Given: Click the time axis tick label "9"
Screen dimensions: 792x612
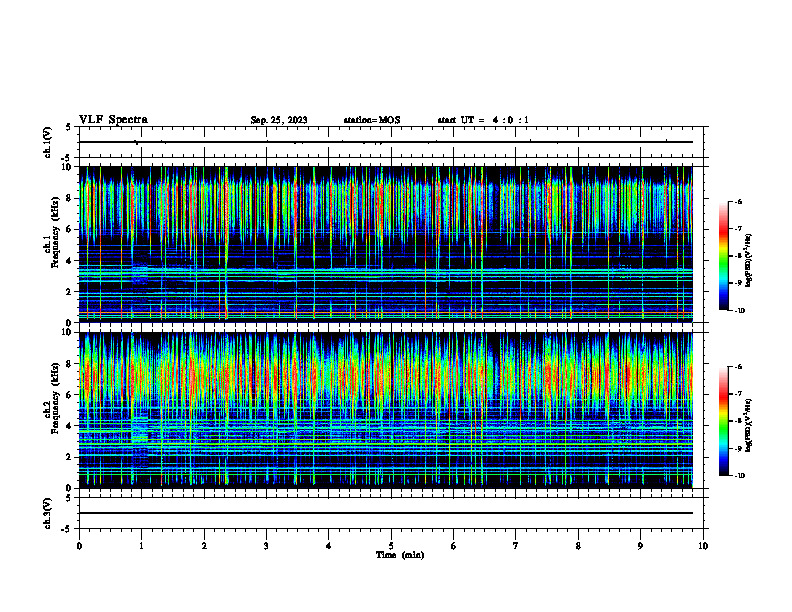Looking at the screenshot, I should (x=640, y=546).
